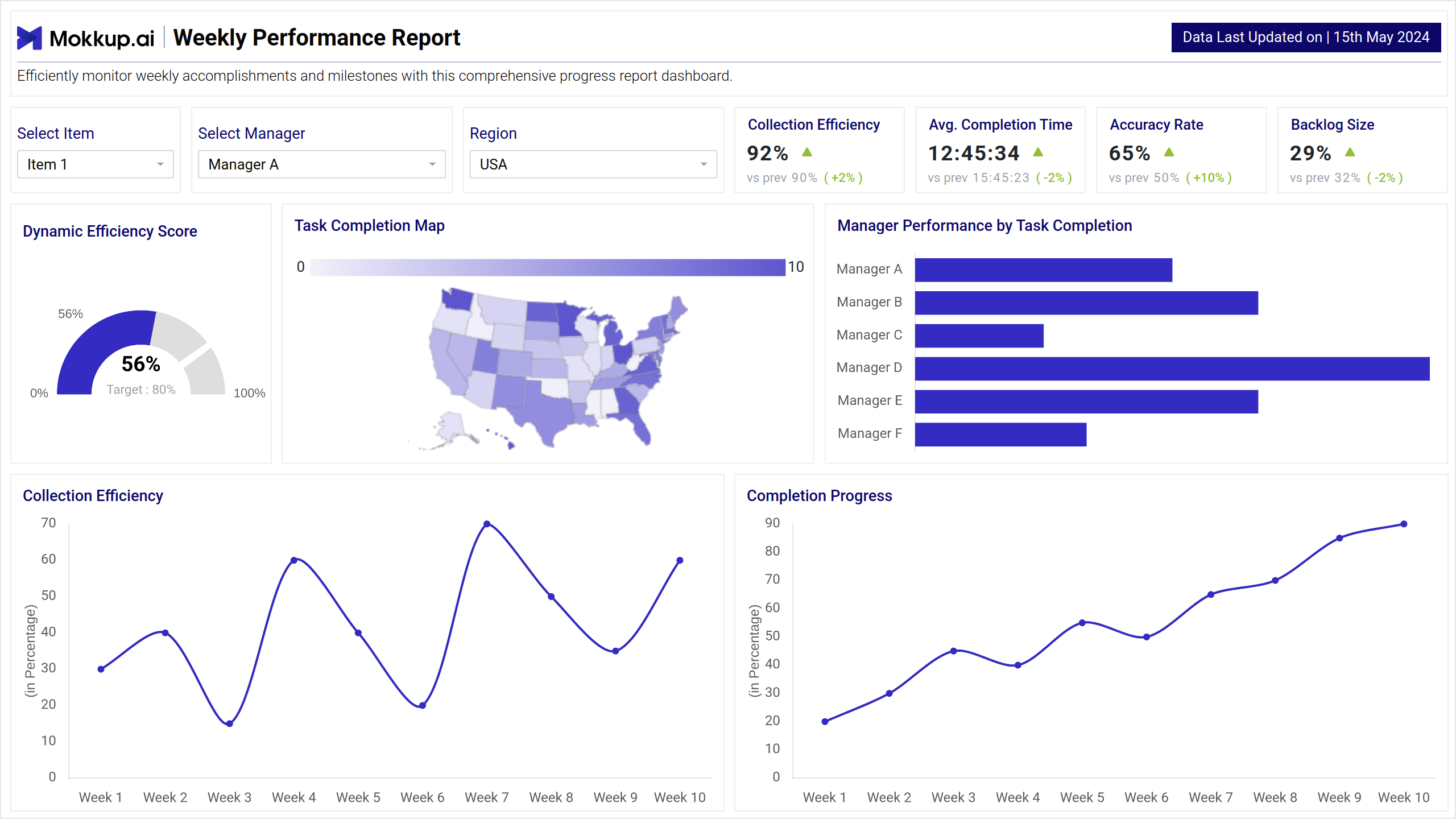Screen dimensions: 1456x819
Task: Click the Week 1 point in Completion Progress
Action: [825, 722]
